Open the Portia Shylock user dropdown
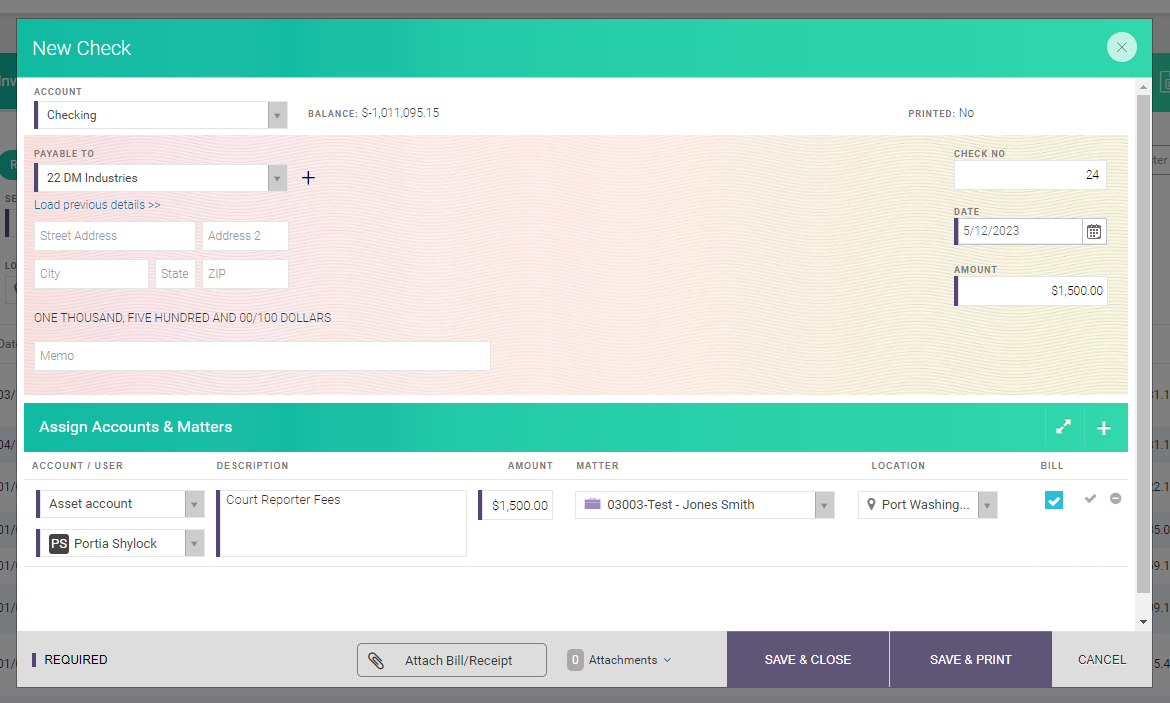This screenshot has width=1170, height=703. point(195,543)
